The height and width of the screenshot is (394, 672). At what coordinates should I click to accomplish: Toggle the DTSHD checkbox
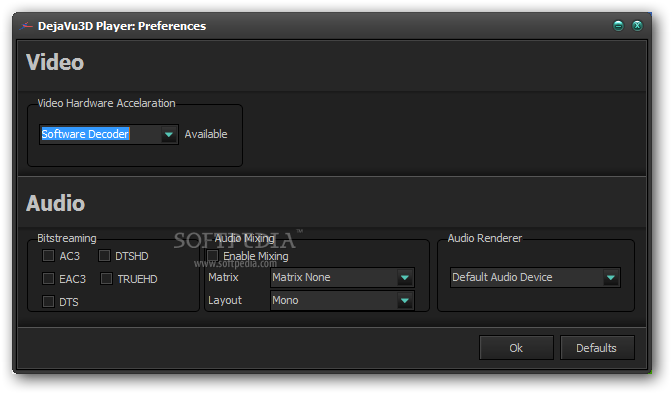click(104, 256)
